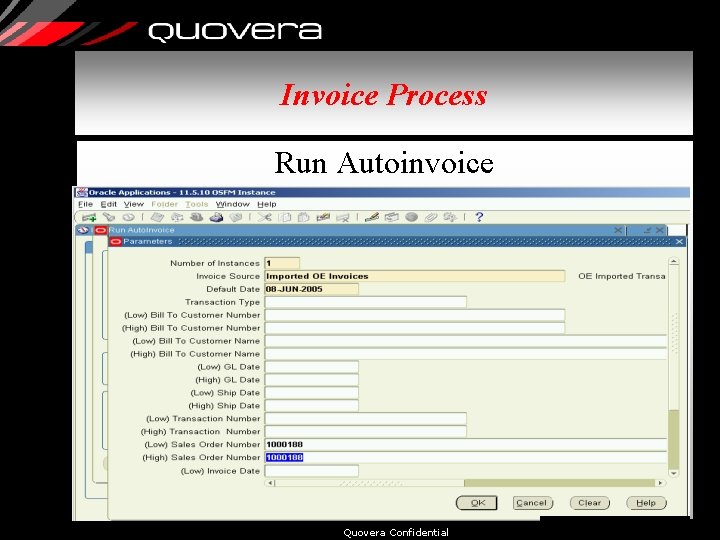This screenshot has height=540, width=720.
Task: Open the Folder menu
Action: 164,204
